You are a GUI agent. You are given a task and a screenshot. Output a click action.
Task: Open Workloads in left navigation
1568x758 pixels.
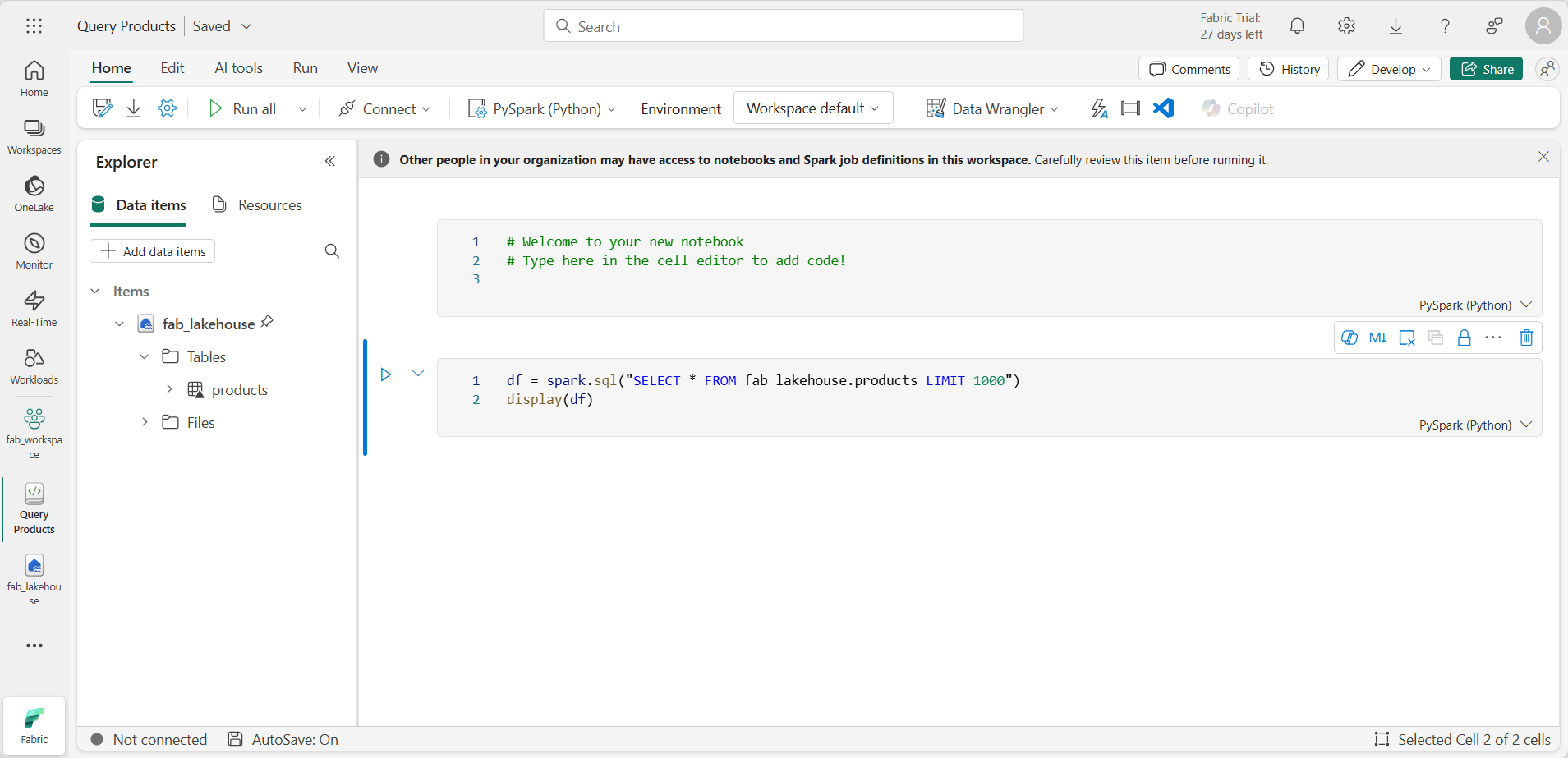click(34, 366)
